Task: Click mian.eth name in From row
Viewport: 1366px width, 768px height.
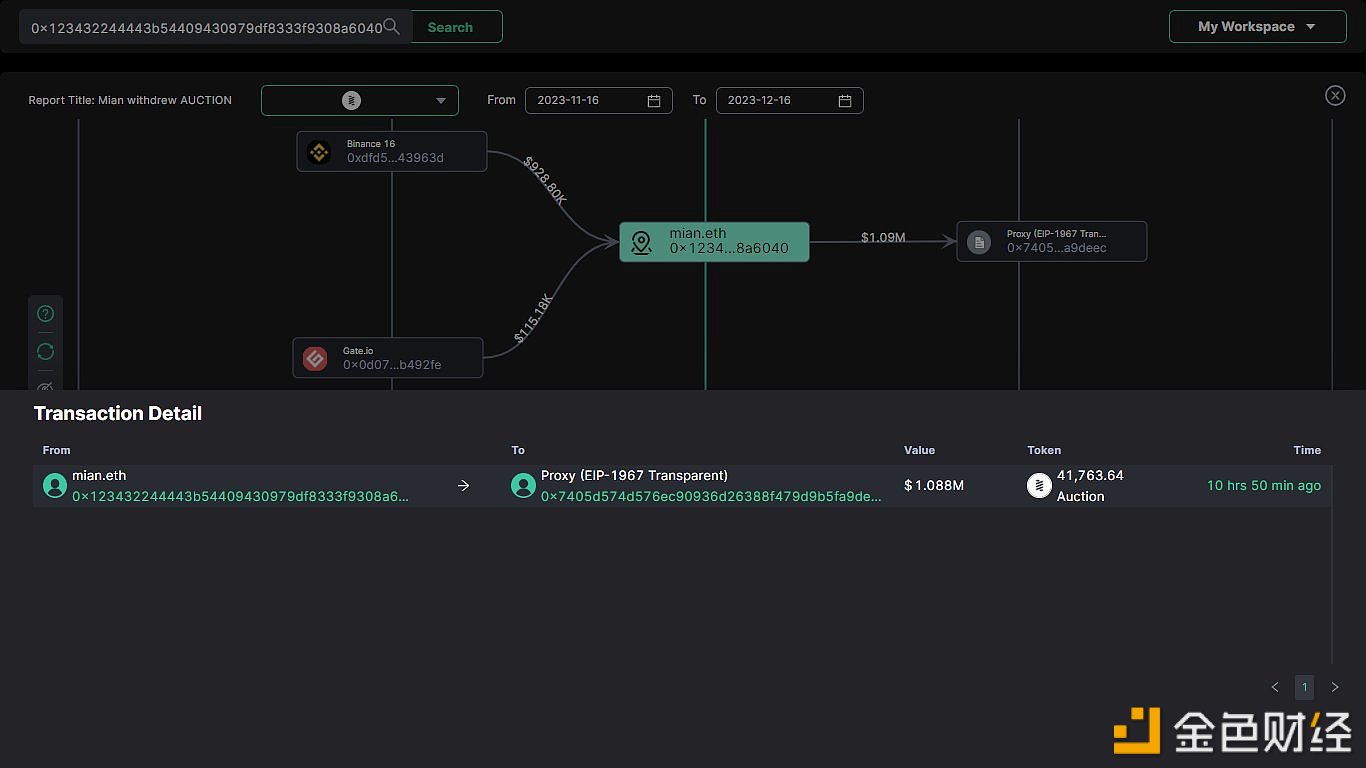Action: pyautogui.click(x=99, y=476)
